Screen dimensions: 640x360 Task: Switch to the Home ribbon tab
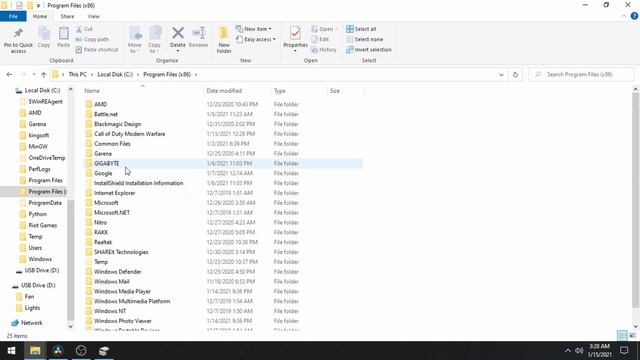pos(40,16)
